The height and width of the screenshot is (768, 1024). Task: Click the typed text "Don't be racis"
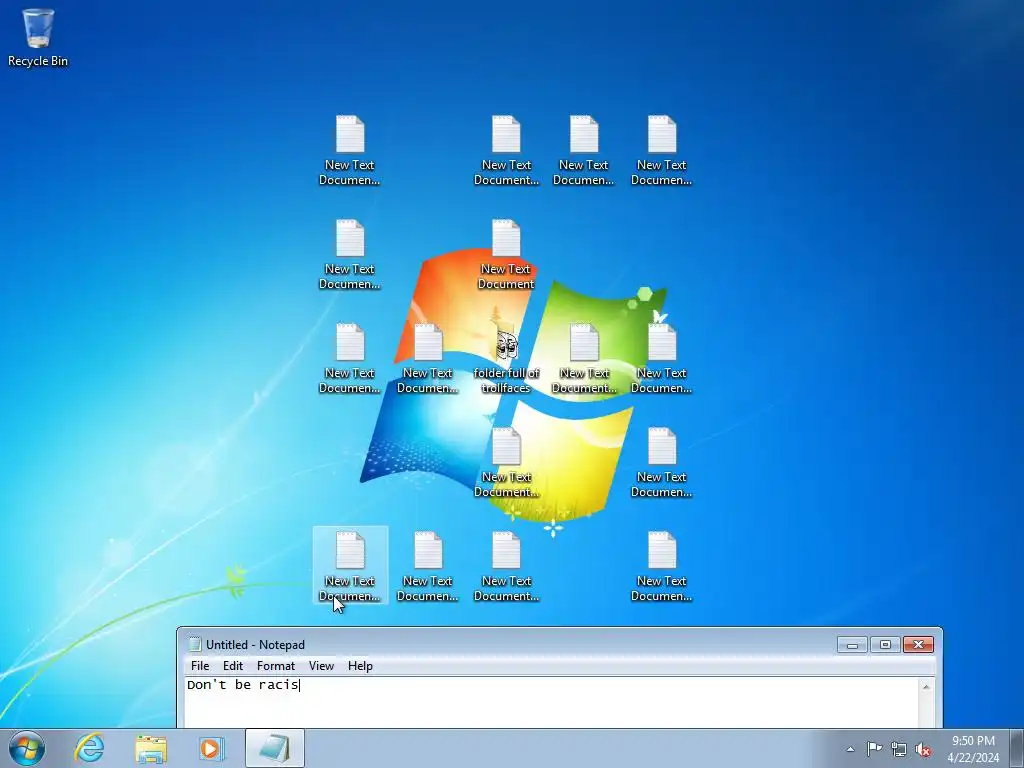click(242, 684)
